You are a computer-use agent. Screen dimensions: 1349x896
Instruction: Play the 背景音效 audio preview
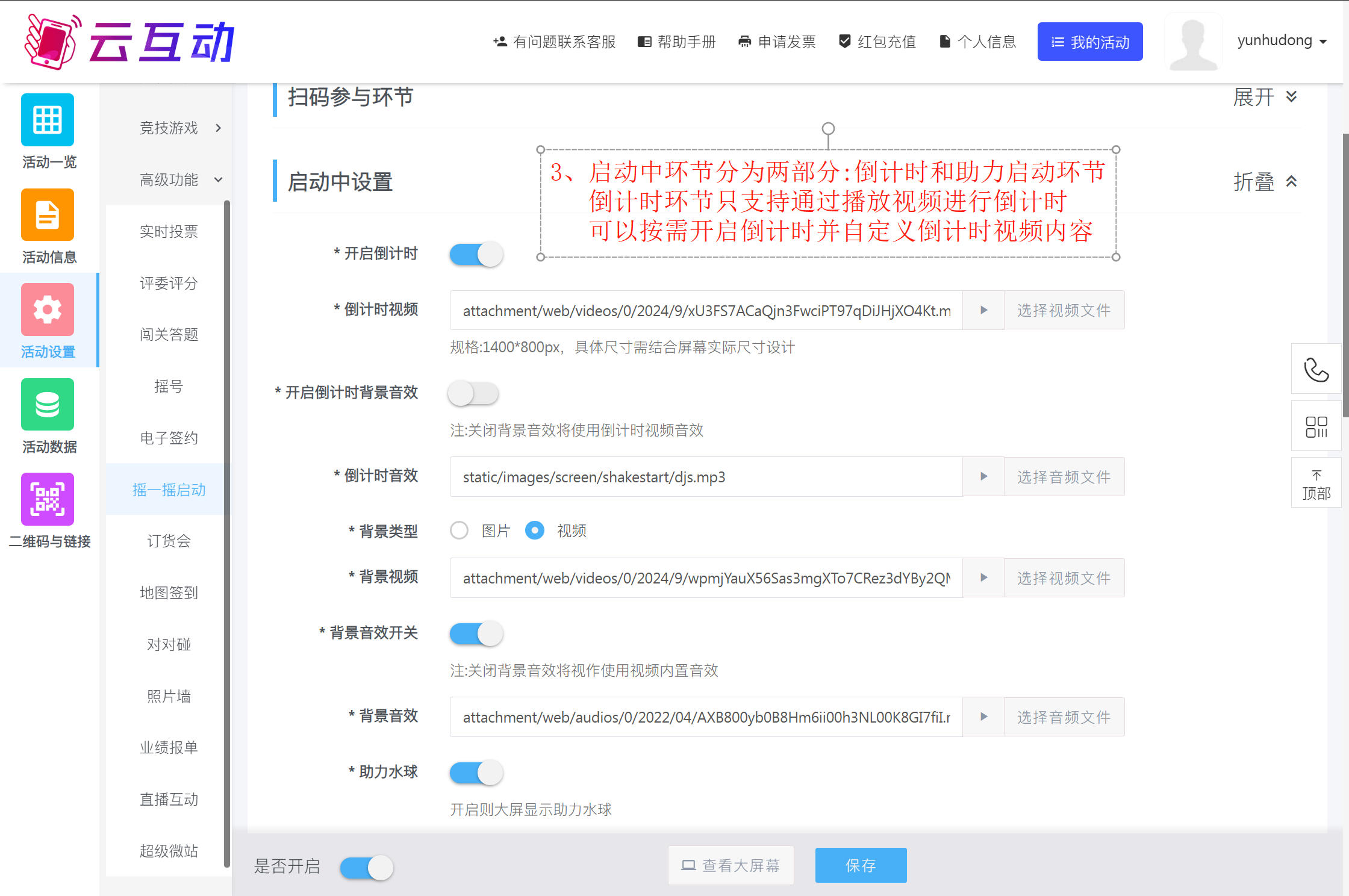tap(983, 717)
